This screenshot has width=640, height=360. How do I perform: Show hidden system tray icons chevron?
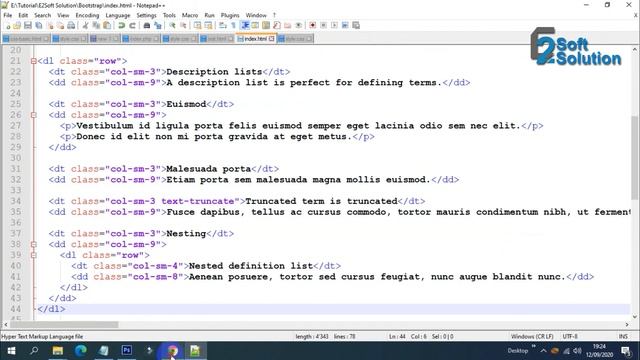click(543, 351)
